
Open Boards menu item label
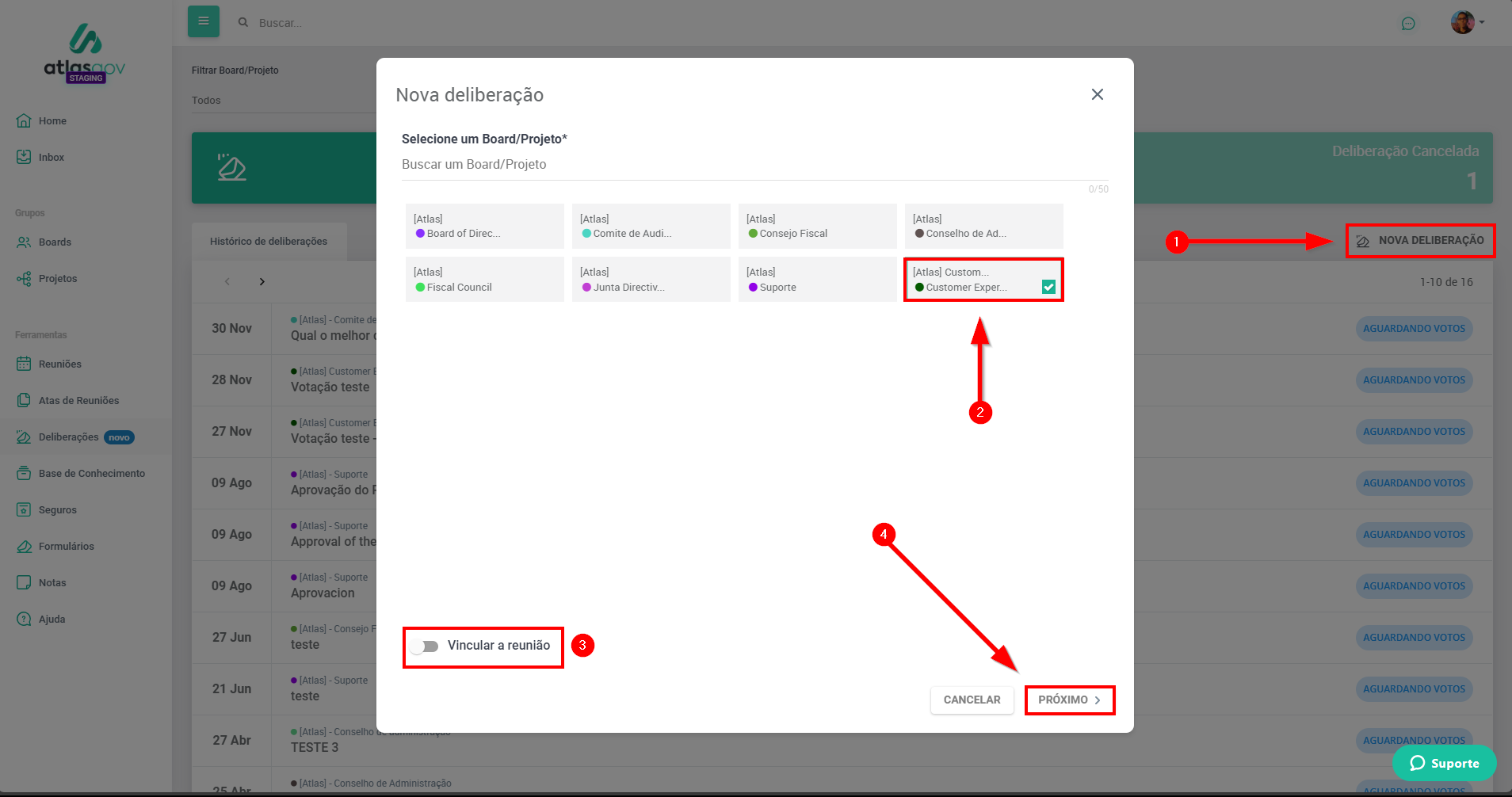pos(55,242)
